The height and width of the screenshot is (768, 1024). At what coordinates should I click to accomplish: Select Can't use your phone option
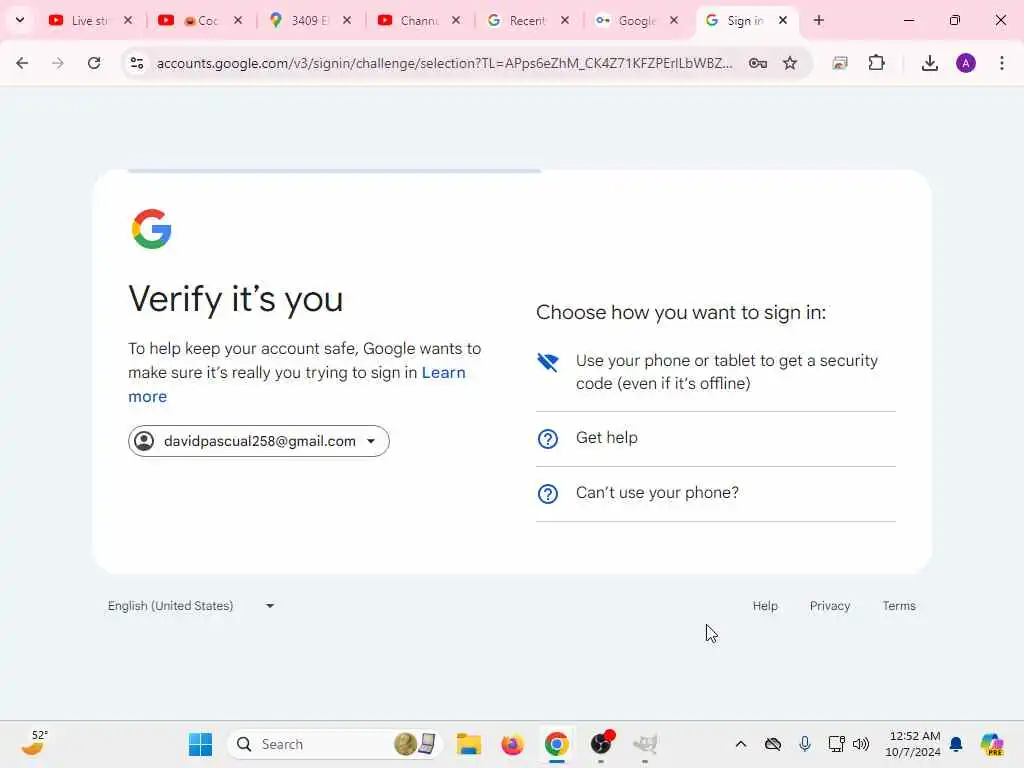(716, 493)
